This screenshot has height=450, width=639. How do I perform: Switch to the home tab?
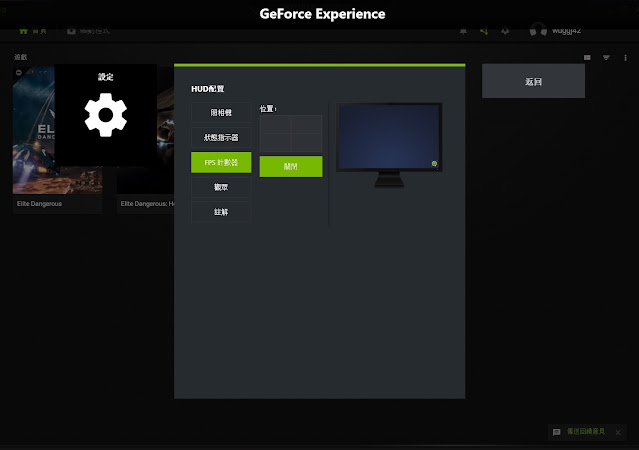(x=33, y=31)
